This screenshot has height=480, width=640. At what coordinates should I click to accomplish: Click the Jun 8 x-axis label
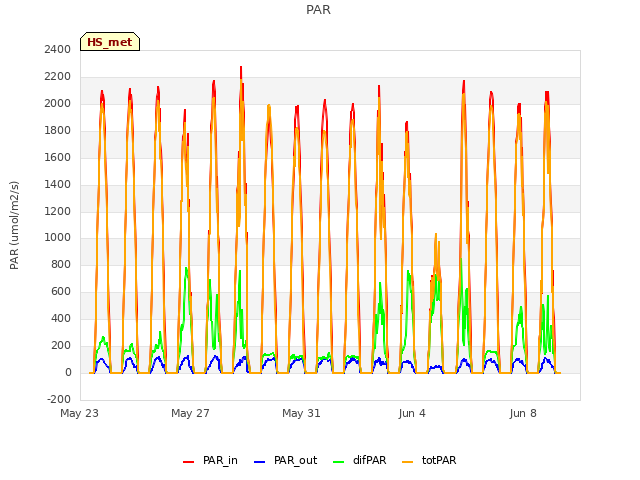523,413
